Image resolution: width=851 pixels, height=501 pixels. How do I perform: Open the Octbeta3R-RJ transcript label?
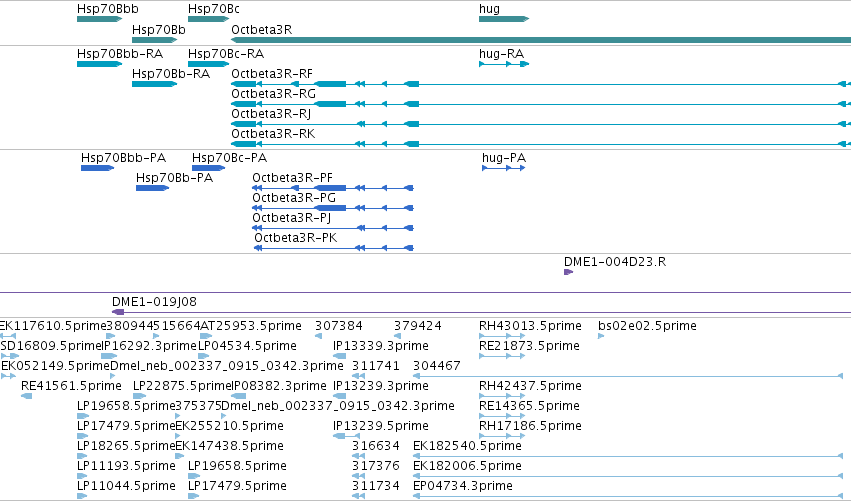tap(271, 114)
